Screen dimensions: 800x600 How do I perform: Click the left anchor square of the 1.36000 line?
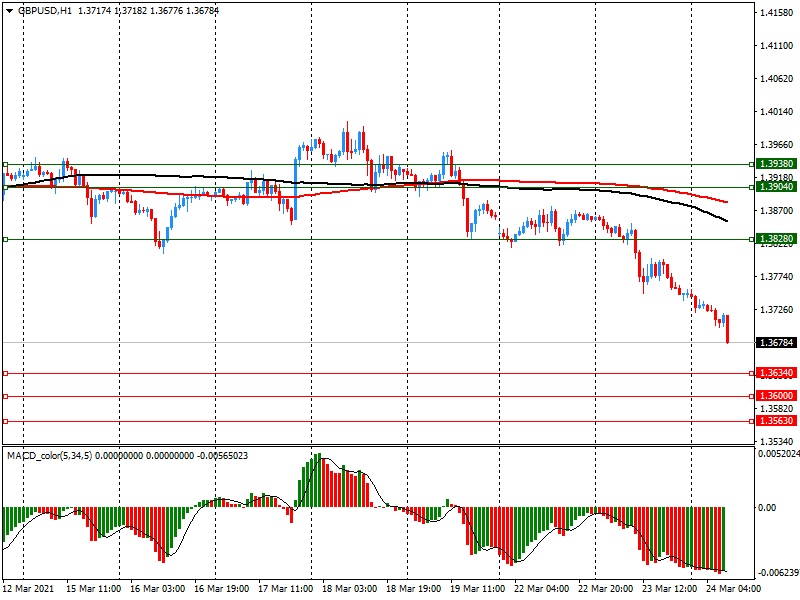pos(5,396)
